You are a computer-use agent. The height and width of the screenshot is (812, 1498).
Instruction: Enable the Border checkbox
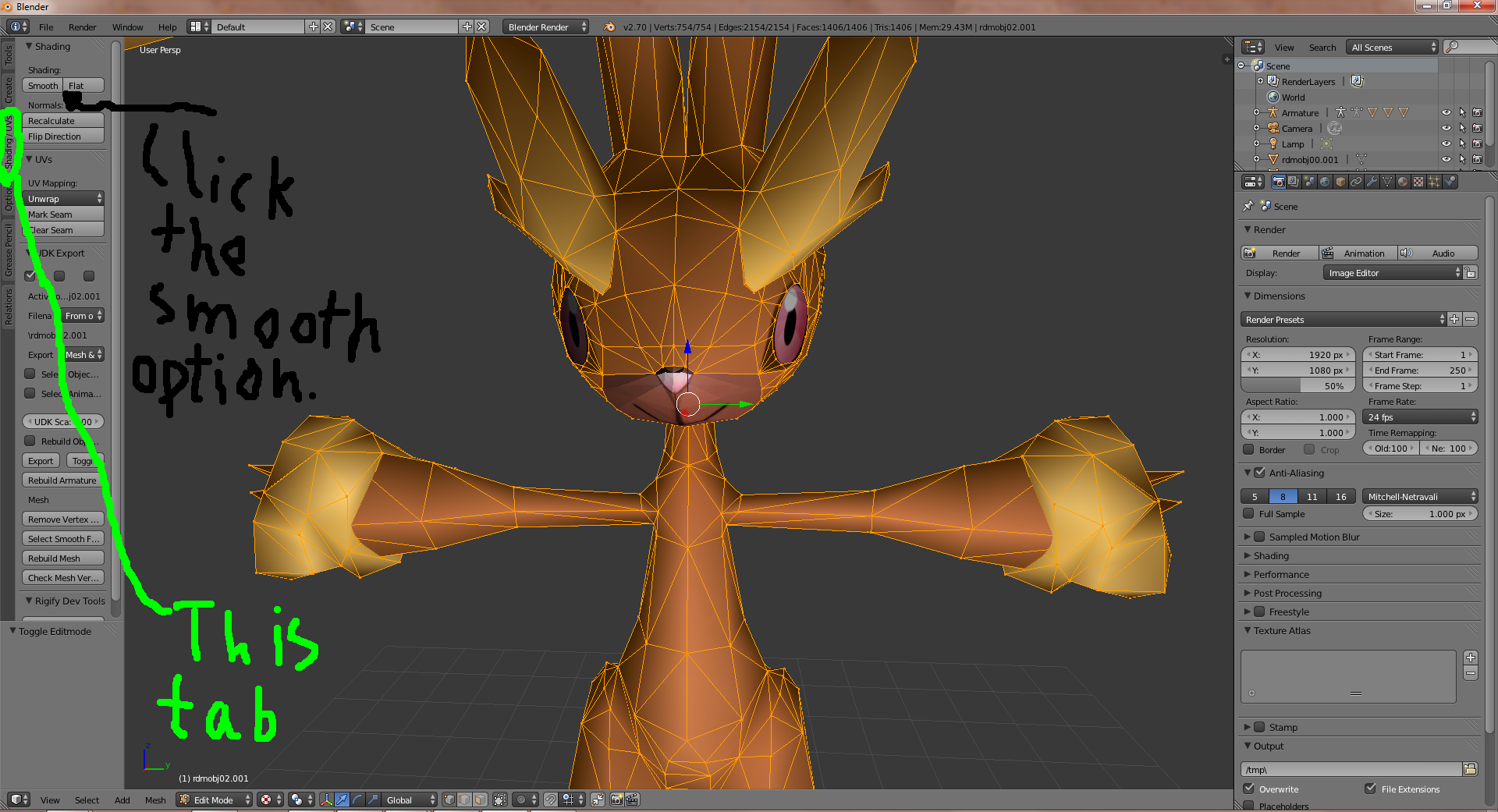1248,449
